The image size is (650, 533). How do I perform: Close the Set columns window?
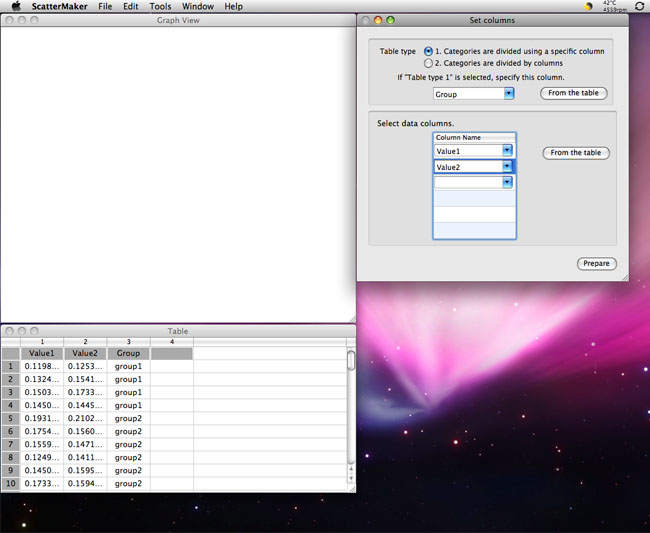pos(366,20)
